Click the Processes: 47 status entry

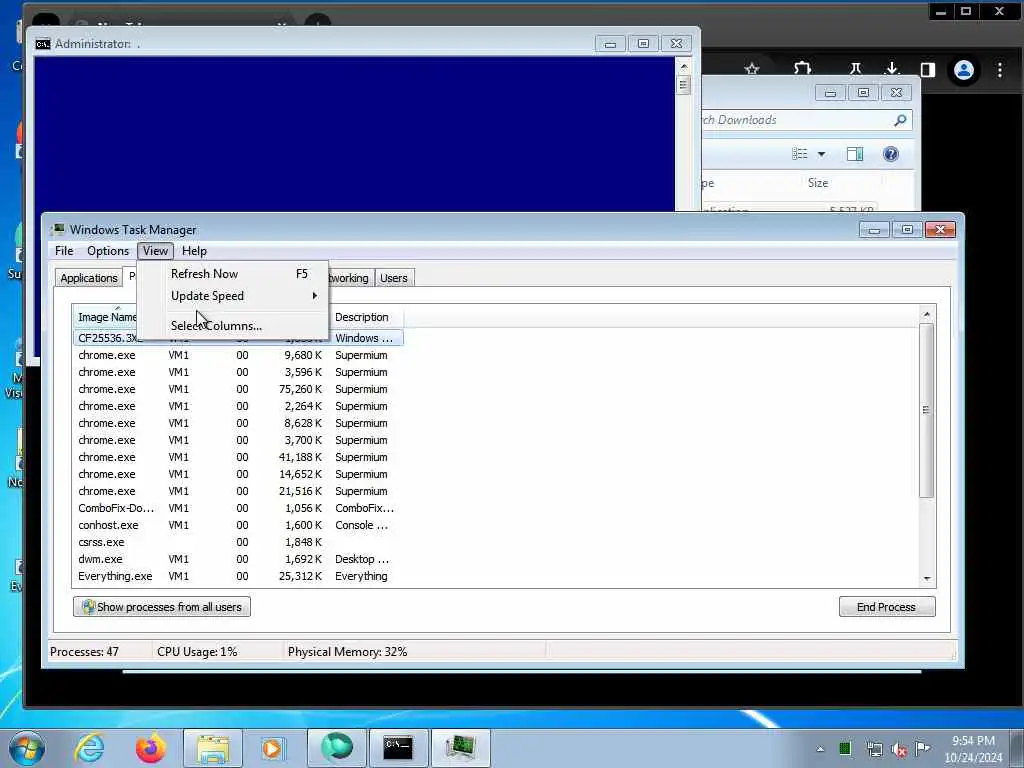coord(84,652)
